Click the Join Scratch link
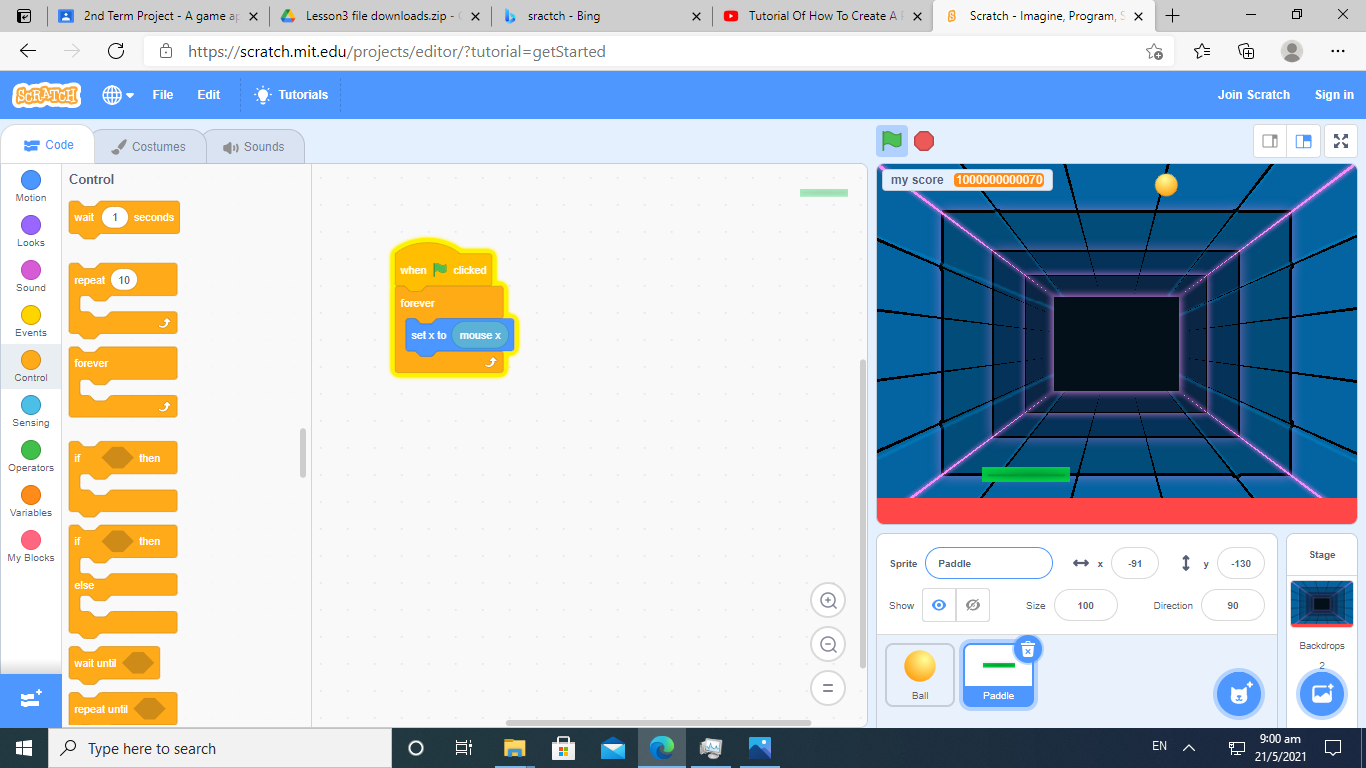The image size is (1366, 768). tap(1253, 95)
